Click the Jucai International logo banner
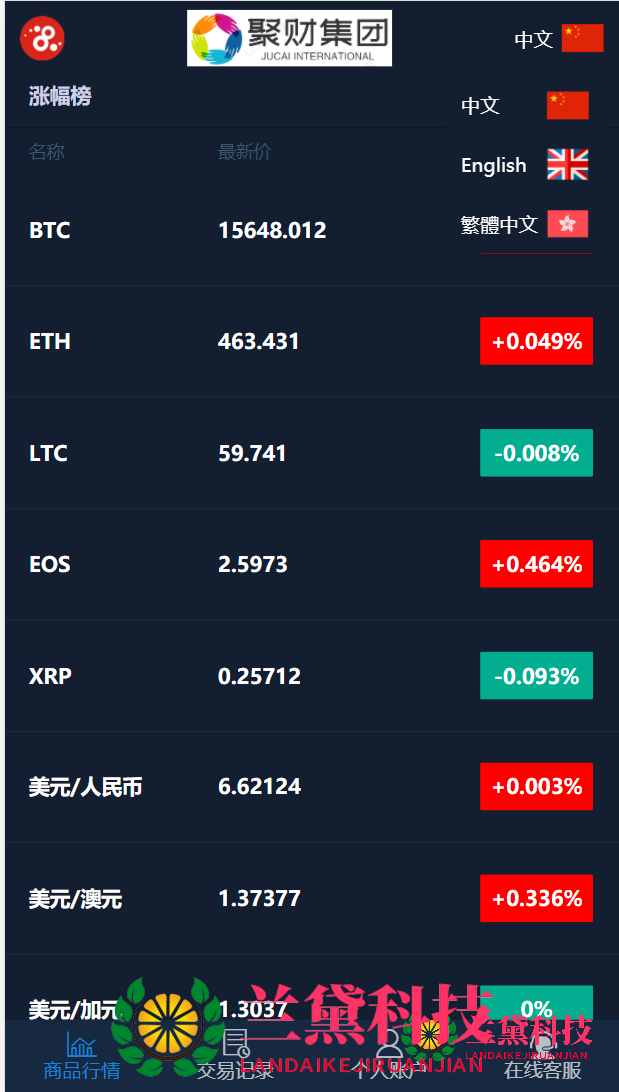 289,39
